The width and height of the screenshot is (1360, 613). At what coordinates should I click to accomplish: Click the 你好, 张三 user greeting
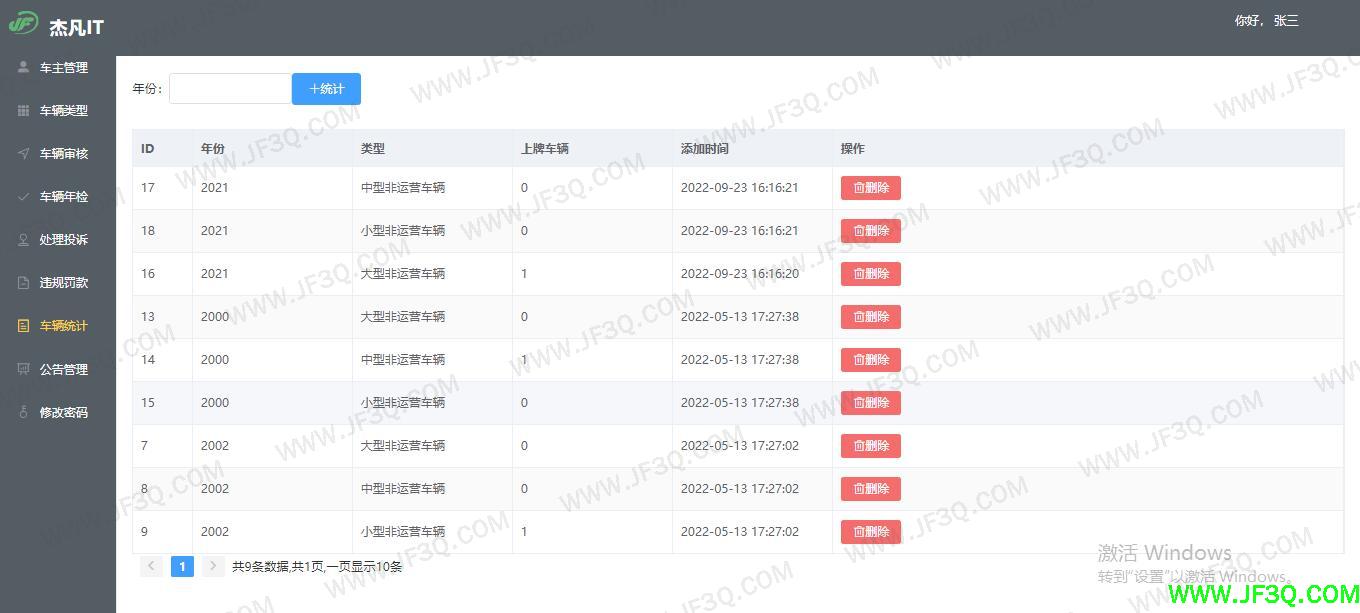[1266, 21]
